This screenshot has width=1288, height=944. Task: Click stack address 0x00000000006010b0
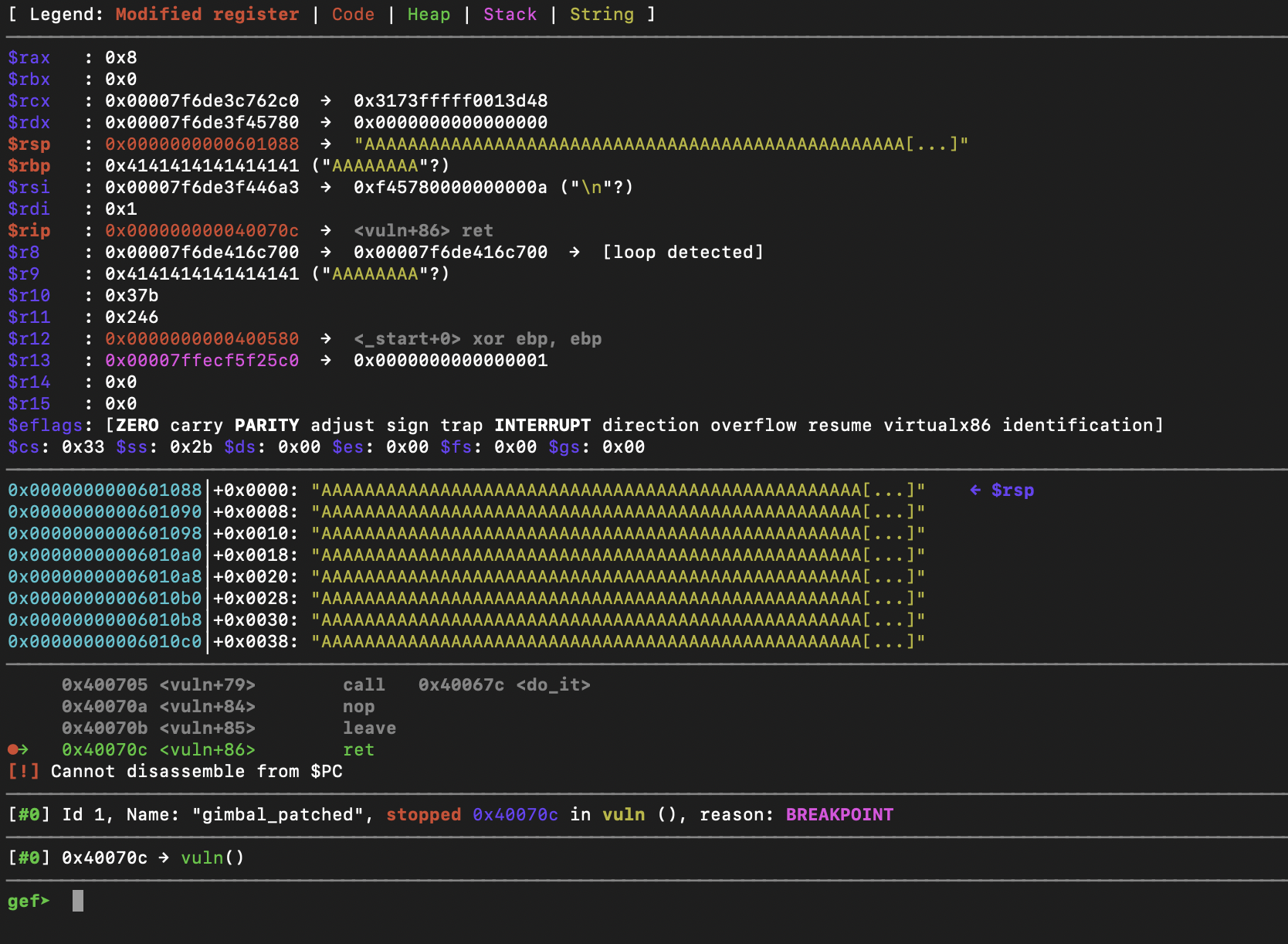point(105,599)
